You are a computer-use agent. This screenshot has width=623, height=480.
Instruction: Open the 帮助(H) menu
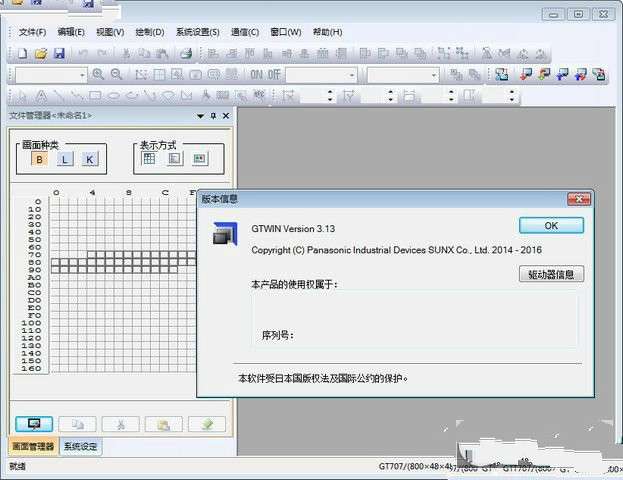[327, 32]
